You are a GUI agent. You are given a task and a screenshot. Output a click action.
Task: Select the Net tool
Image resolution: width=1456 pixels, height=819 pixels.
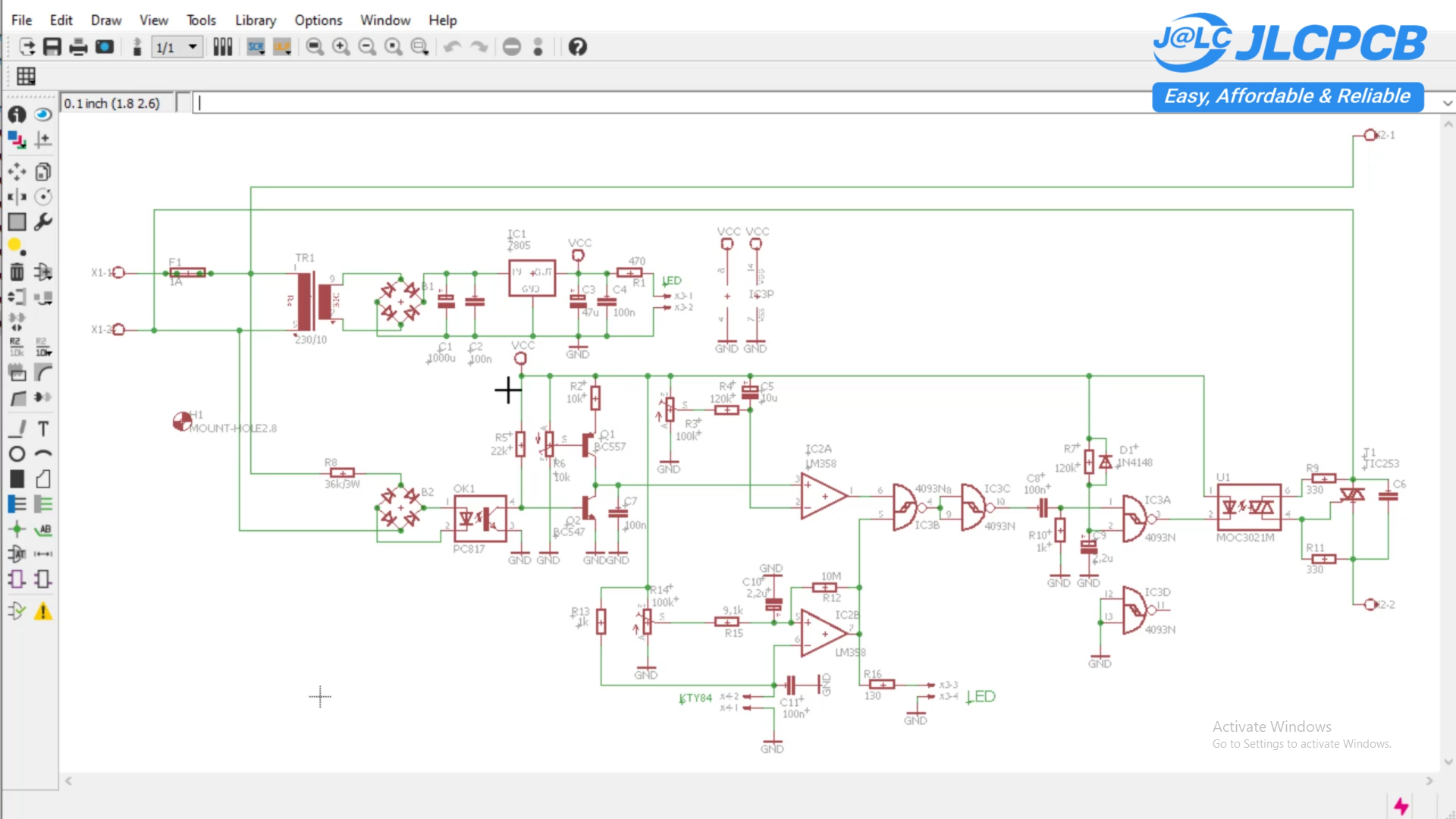pyautogui.click(x=43, y=504)
